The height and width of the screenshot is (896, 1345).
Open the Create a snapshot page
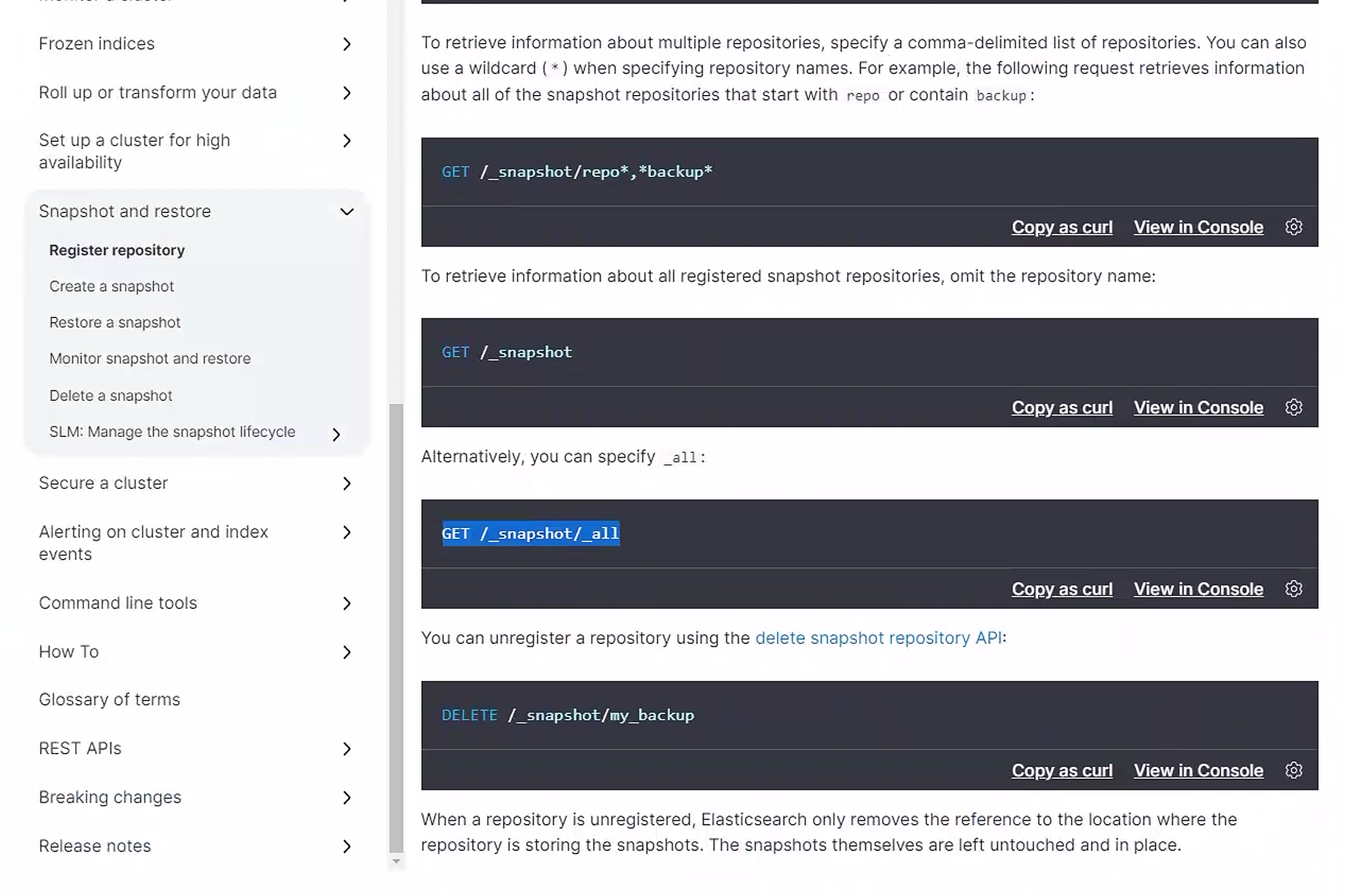[x=111, y=286]
